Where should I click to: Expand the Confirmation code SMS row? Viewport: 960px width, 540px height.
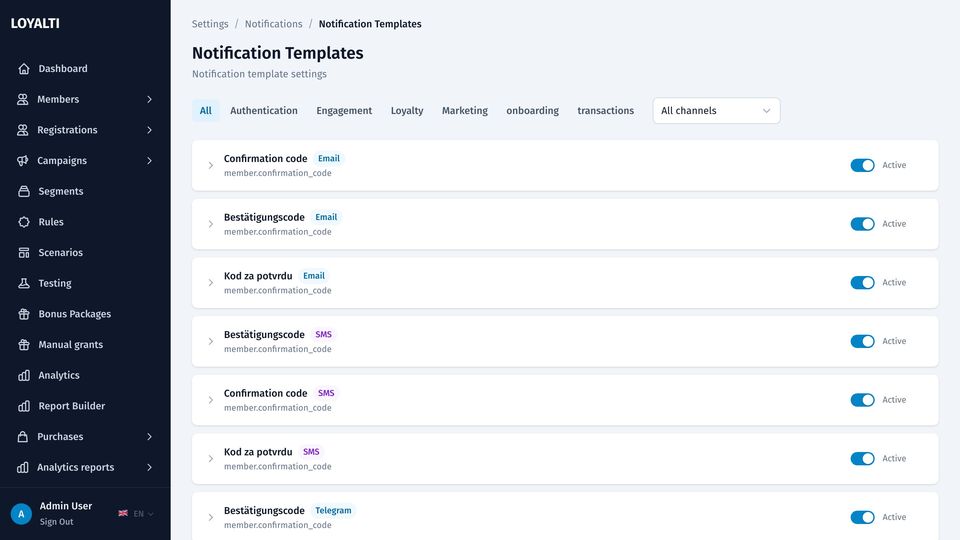211,400
